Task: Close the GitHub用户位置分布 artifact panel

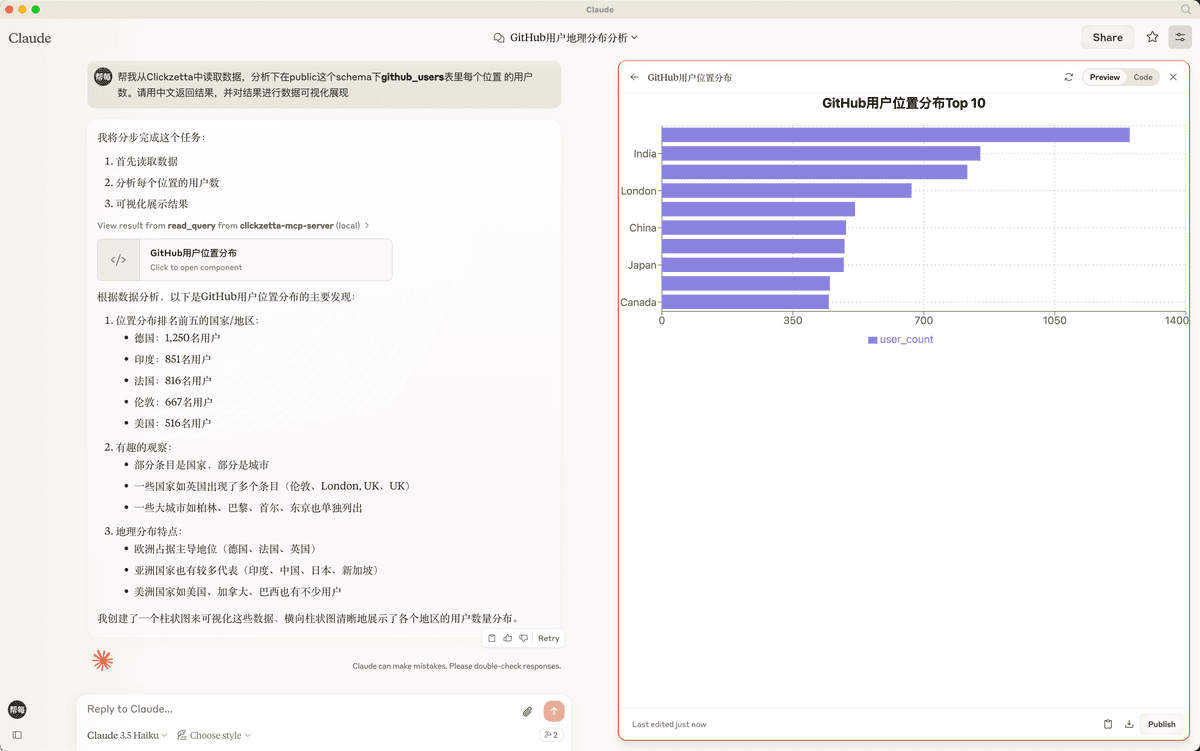Action: click(1174, 77)
